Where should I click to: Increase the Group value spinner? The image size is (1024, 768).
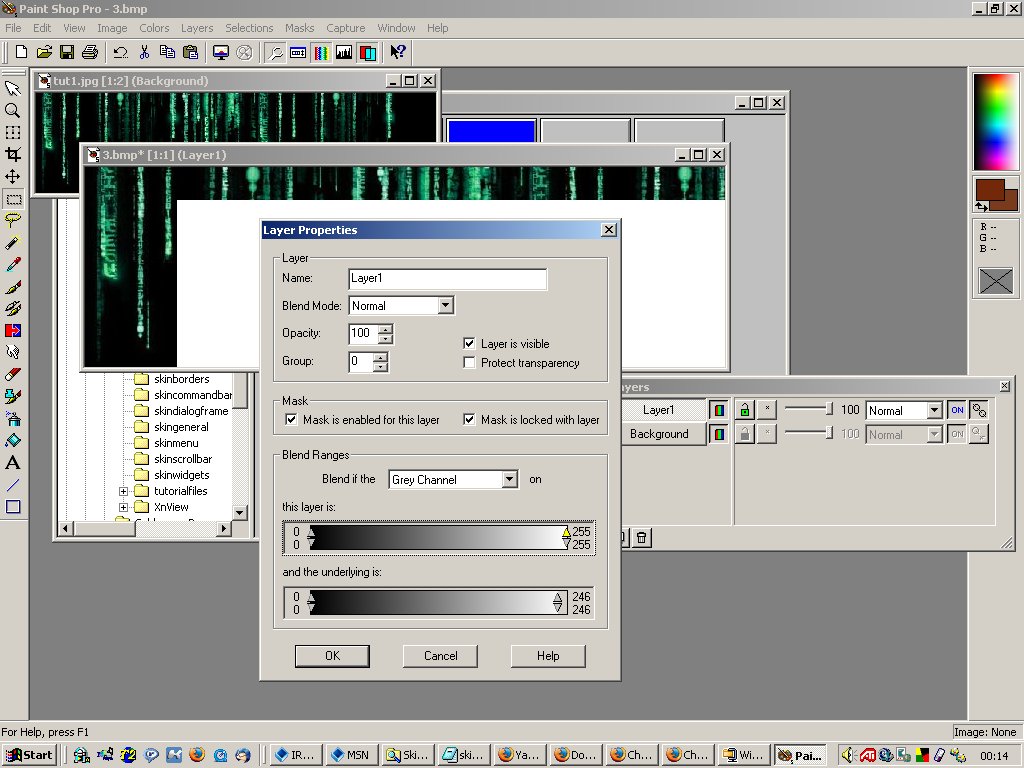point(381,357)
